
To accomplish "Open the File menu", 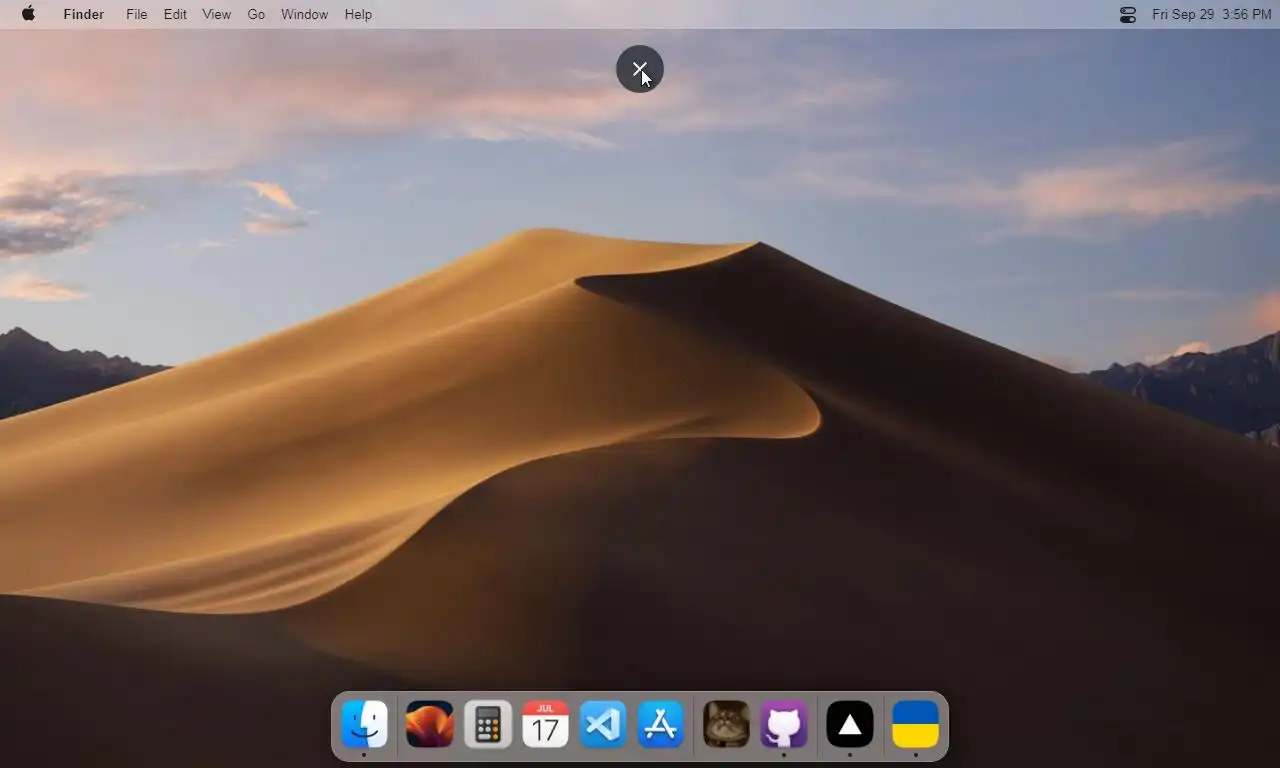I will pos(137,14).
